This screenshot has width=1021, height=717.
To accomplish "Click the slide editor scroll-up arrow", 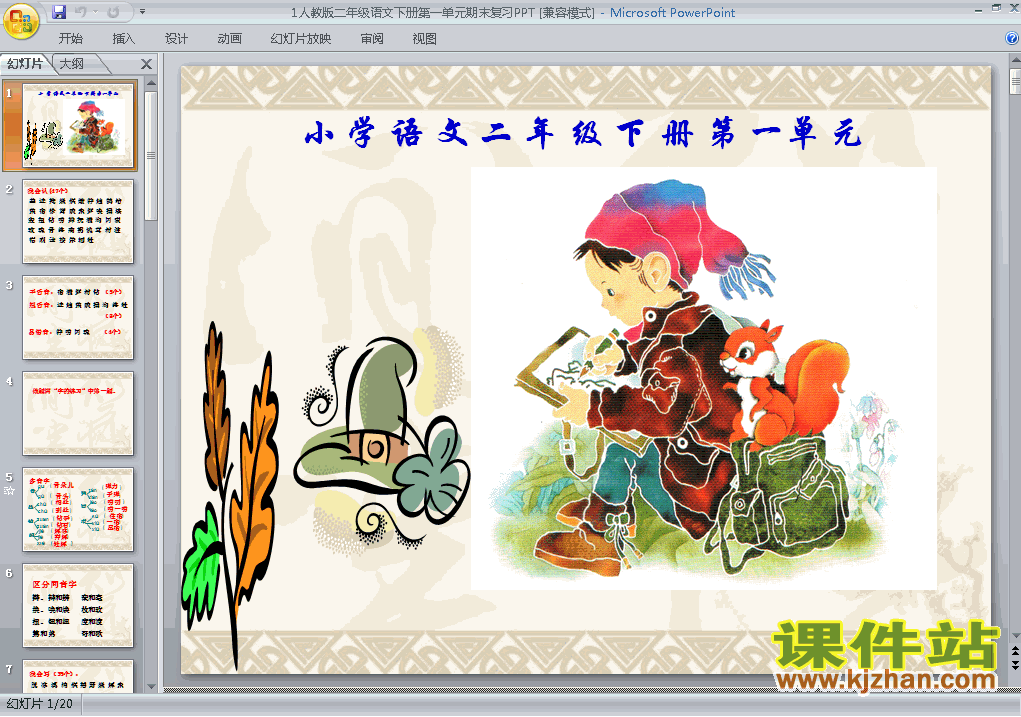I will 1015,60.
